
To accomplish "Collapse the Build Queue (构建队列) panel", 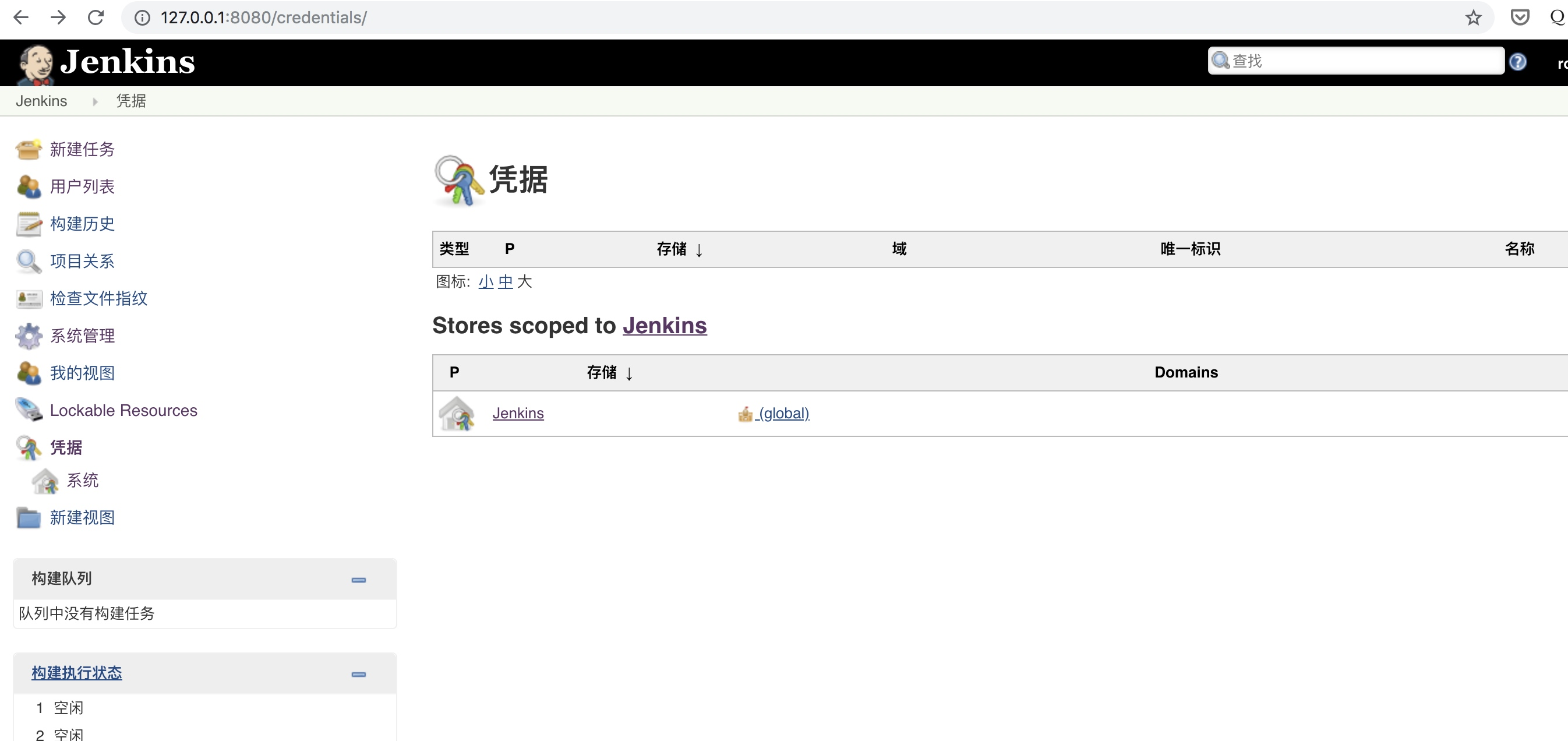I will (359, 580).
